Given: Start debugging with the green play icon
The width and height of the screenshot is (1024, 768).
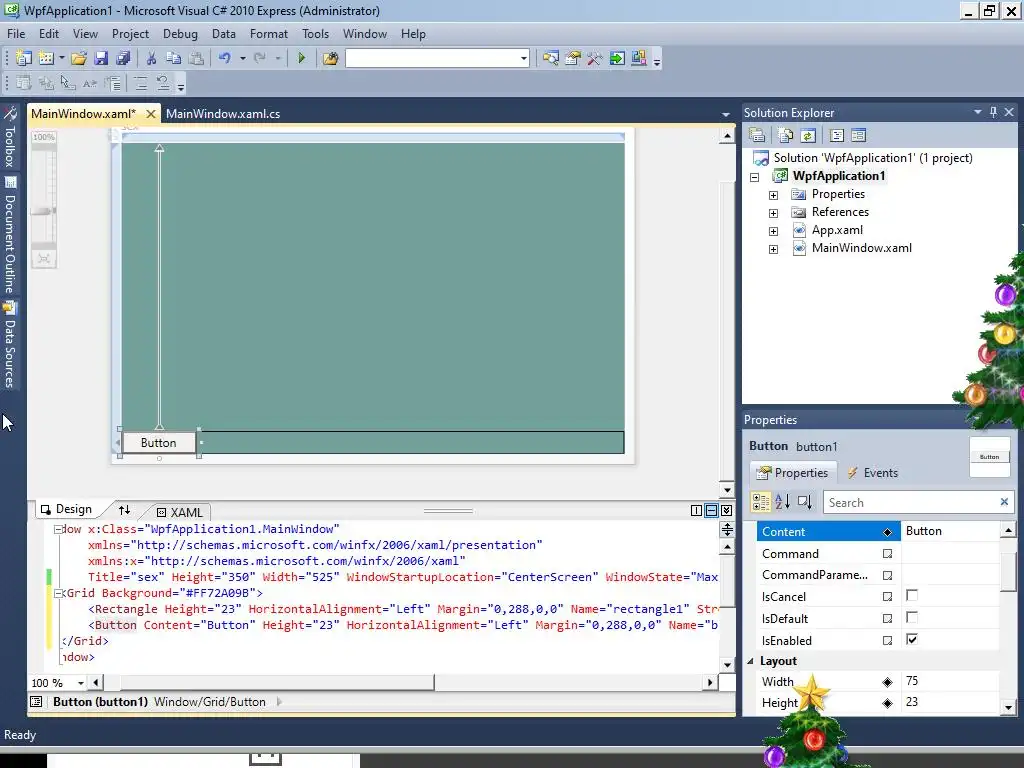Looking at the screenshot, I should point(301,58).
